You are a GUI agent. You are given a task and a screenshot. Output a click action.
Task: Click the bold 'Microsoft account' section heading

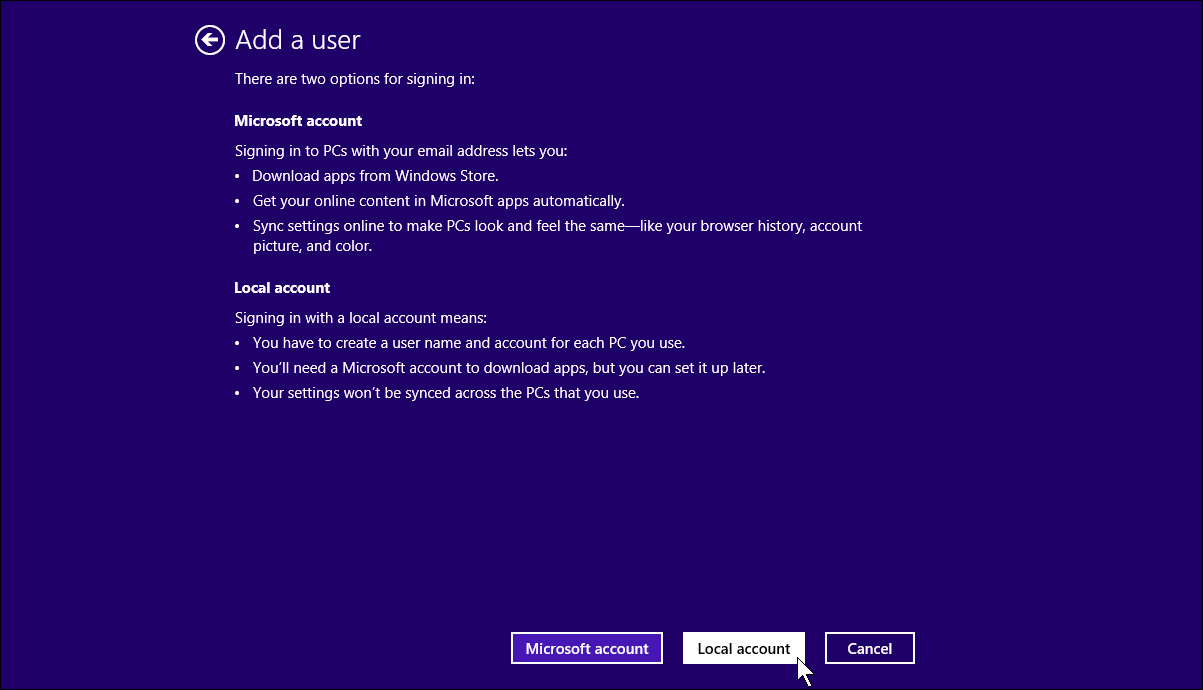(298, 121)
